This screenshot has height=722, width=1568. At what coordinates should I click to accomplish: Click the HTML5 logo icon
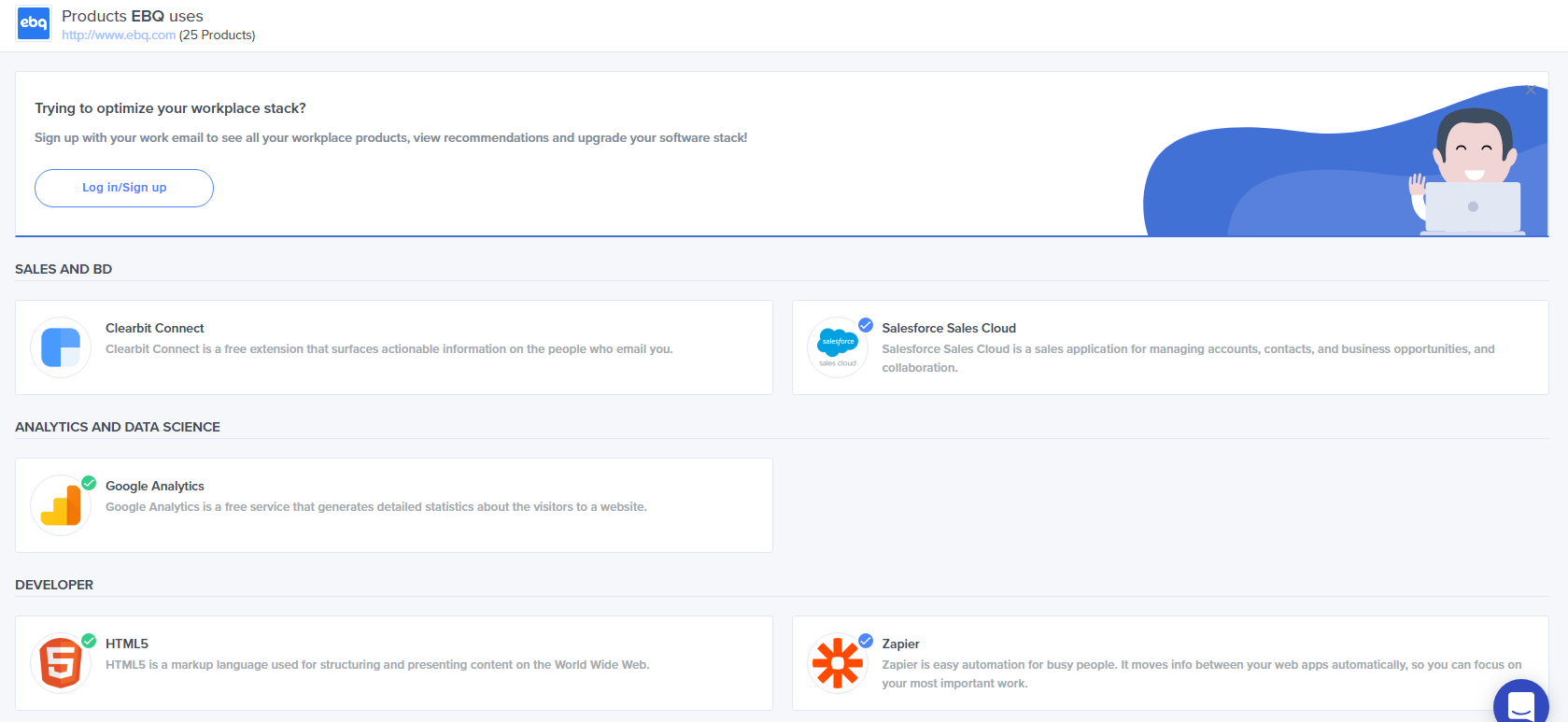click(x=61, y=663)
